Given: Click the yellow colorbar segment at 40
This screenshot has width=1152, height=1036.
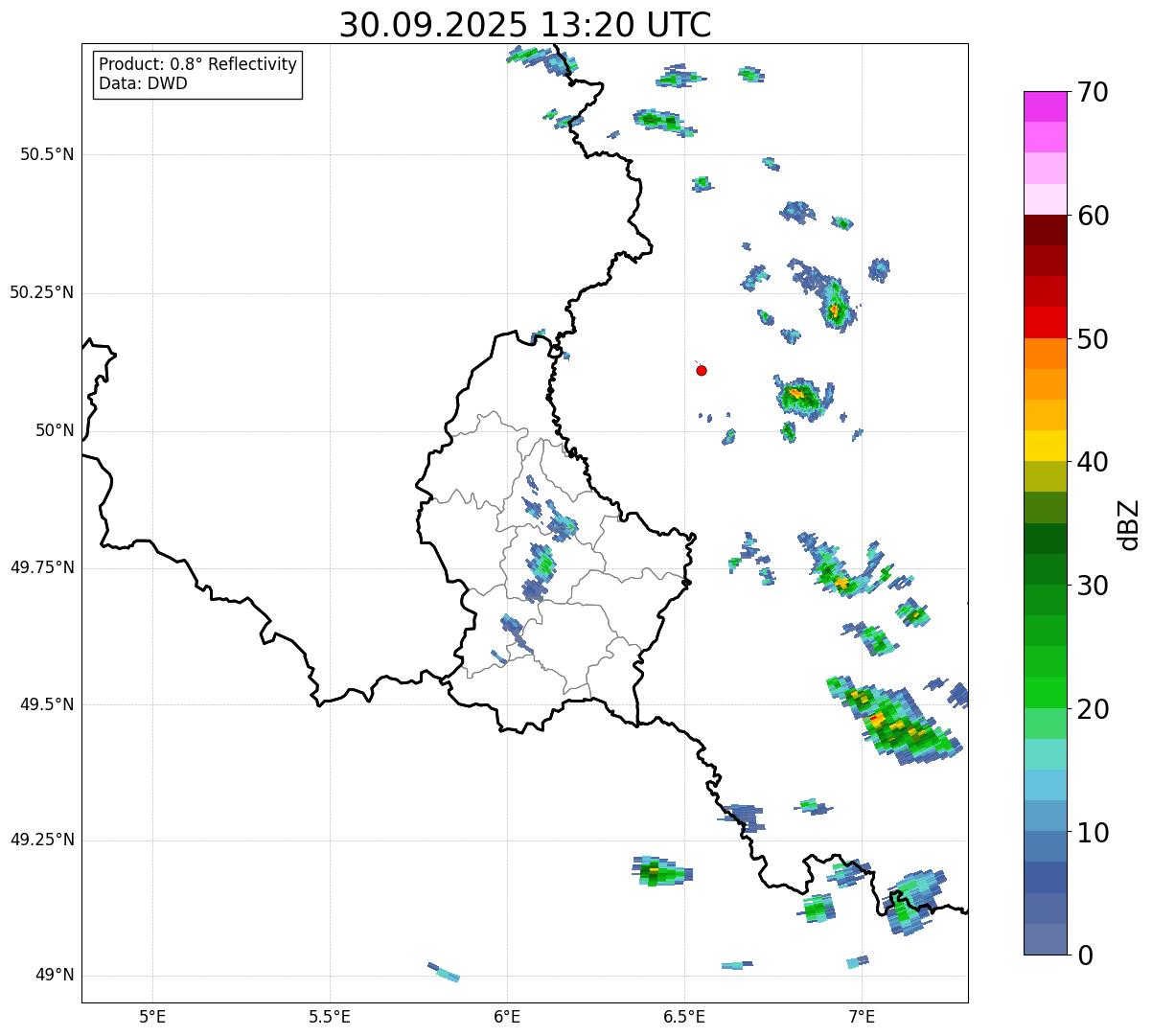Looking at the screenshot, I should 1046,447.
